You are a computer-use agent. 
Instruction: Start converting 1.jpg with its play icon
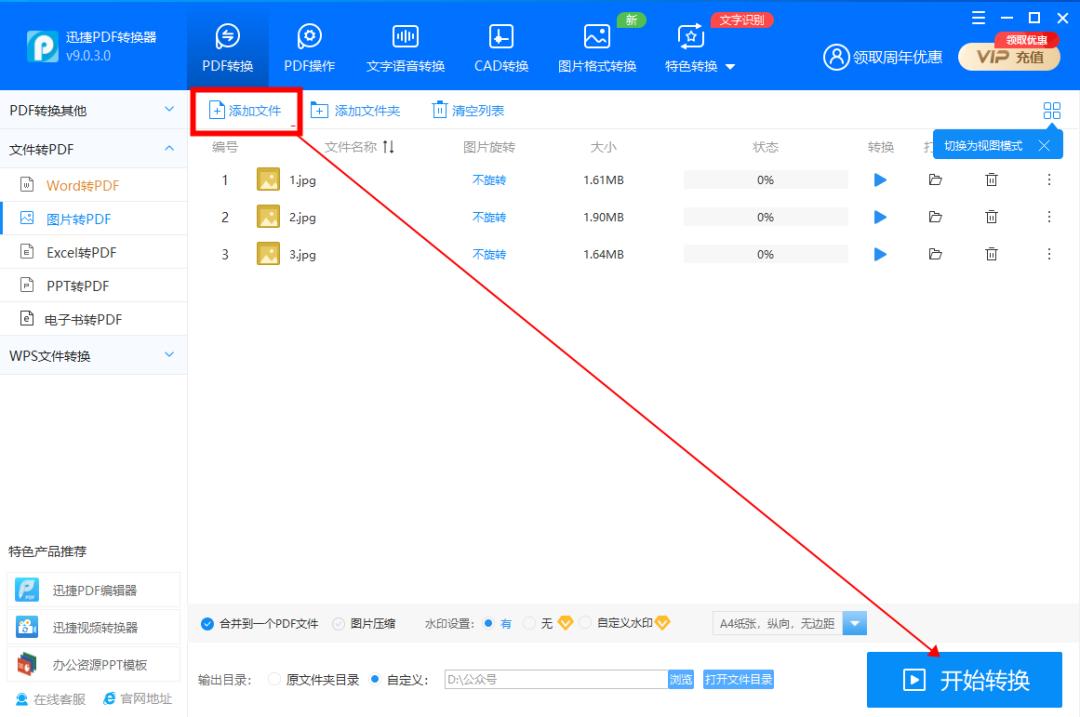coord(880,180)
